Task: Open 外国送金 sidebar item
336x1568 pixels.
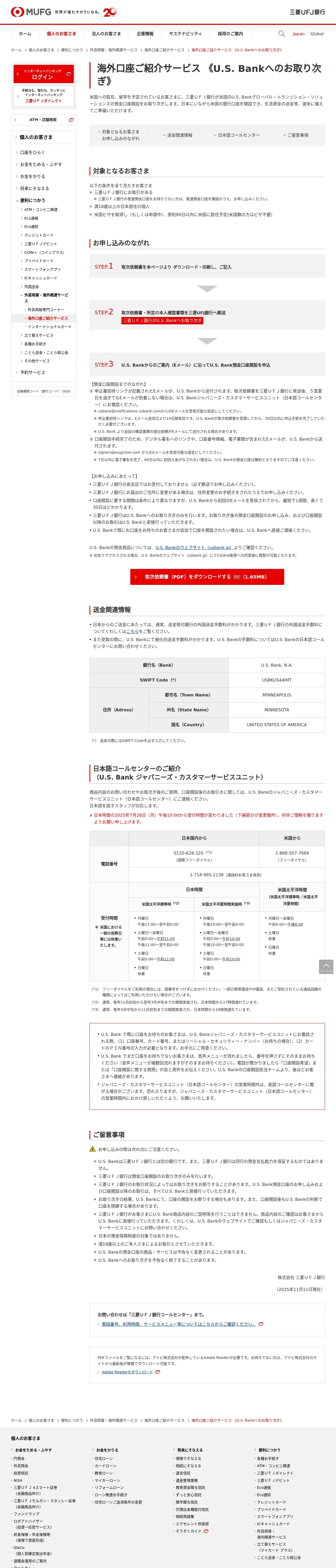Action: pyautogui.click(x=31, y=287)
